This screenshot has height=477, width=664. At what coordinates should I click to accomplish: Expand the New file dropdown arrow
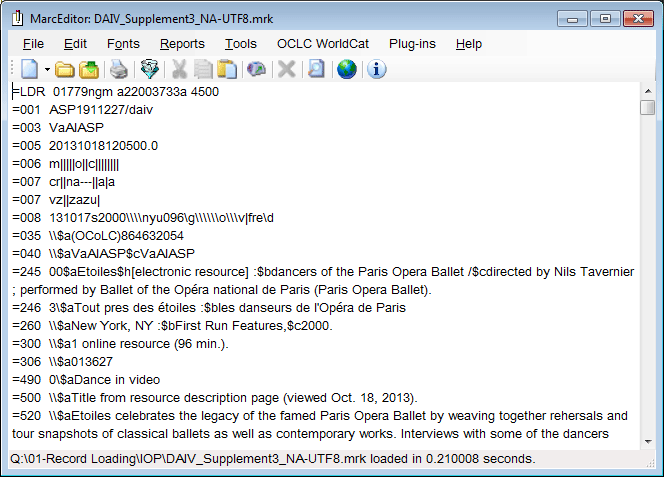point(45,69)
